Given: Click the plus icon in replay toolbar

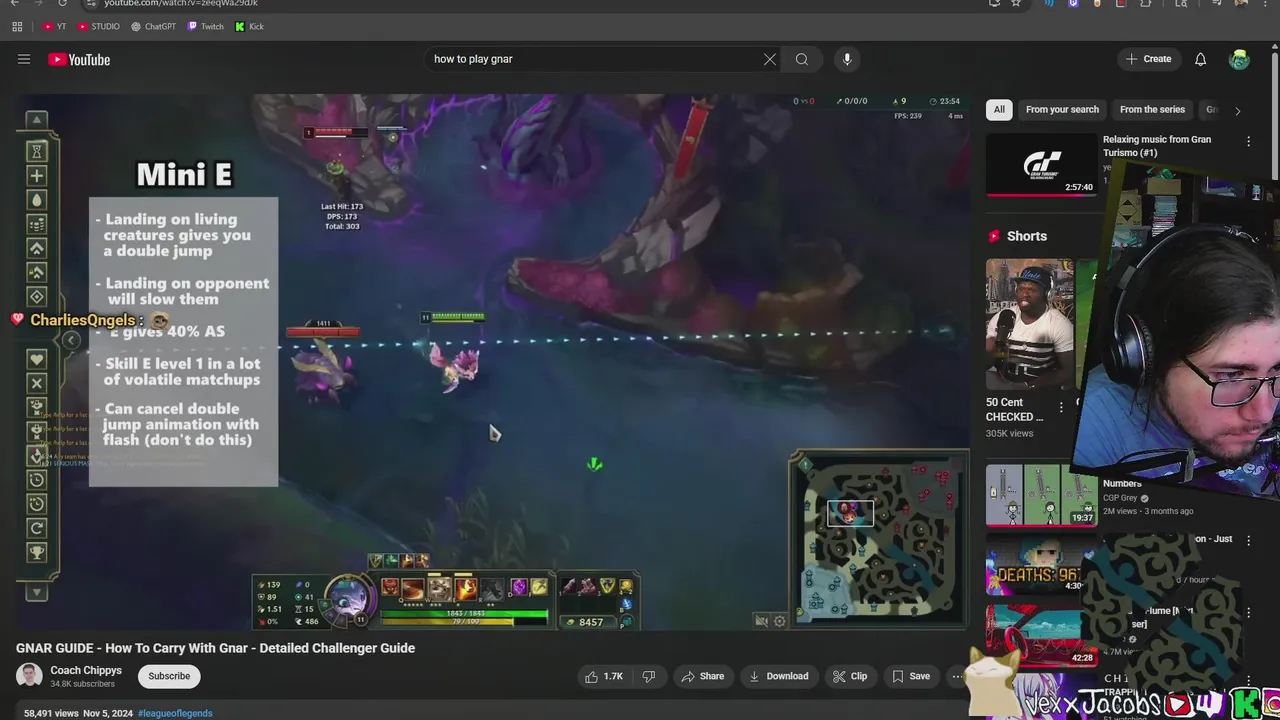Looking at the screenshot, I should [37, 176].
